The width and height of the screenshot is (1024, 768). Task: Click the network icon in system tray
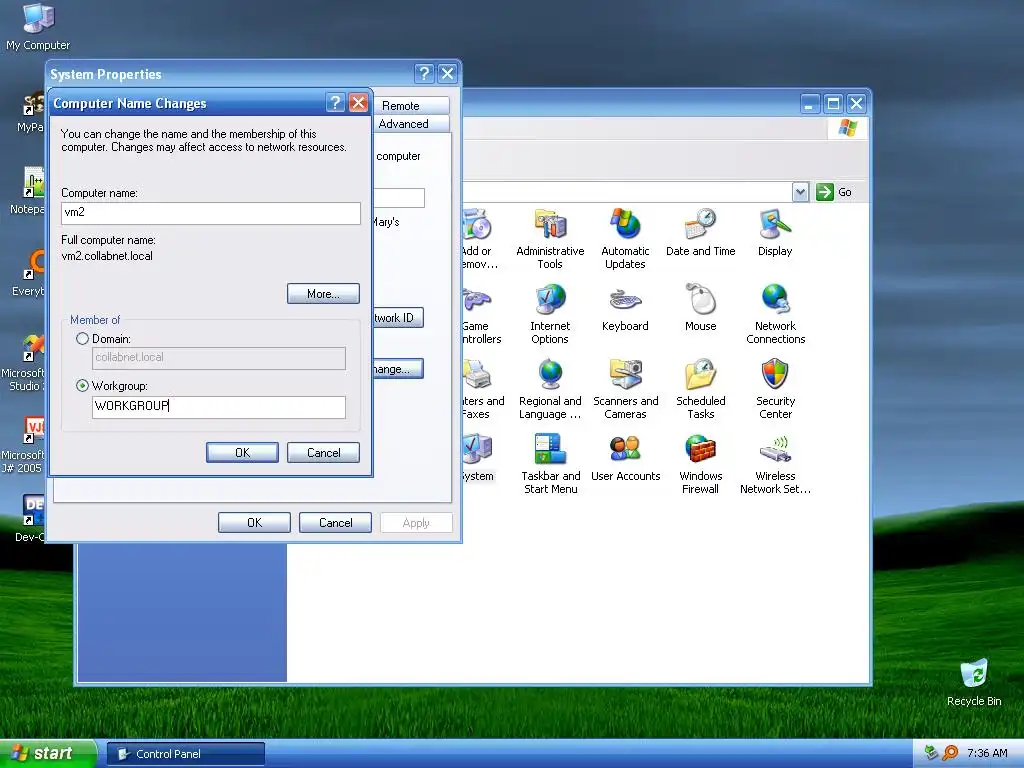tap(932, 754)
